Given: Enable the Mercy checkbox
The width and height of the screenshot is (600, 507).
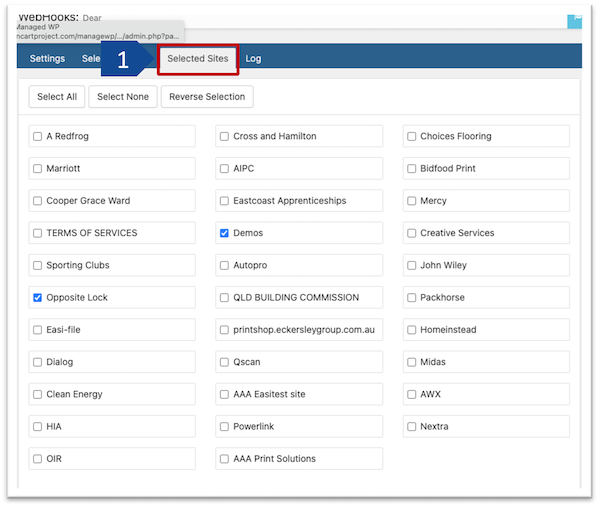Looking at the screenshot, I should pos(412,201).
